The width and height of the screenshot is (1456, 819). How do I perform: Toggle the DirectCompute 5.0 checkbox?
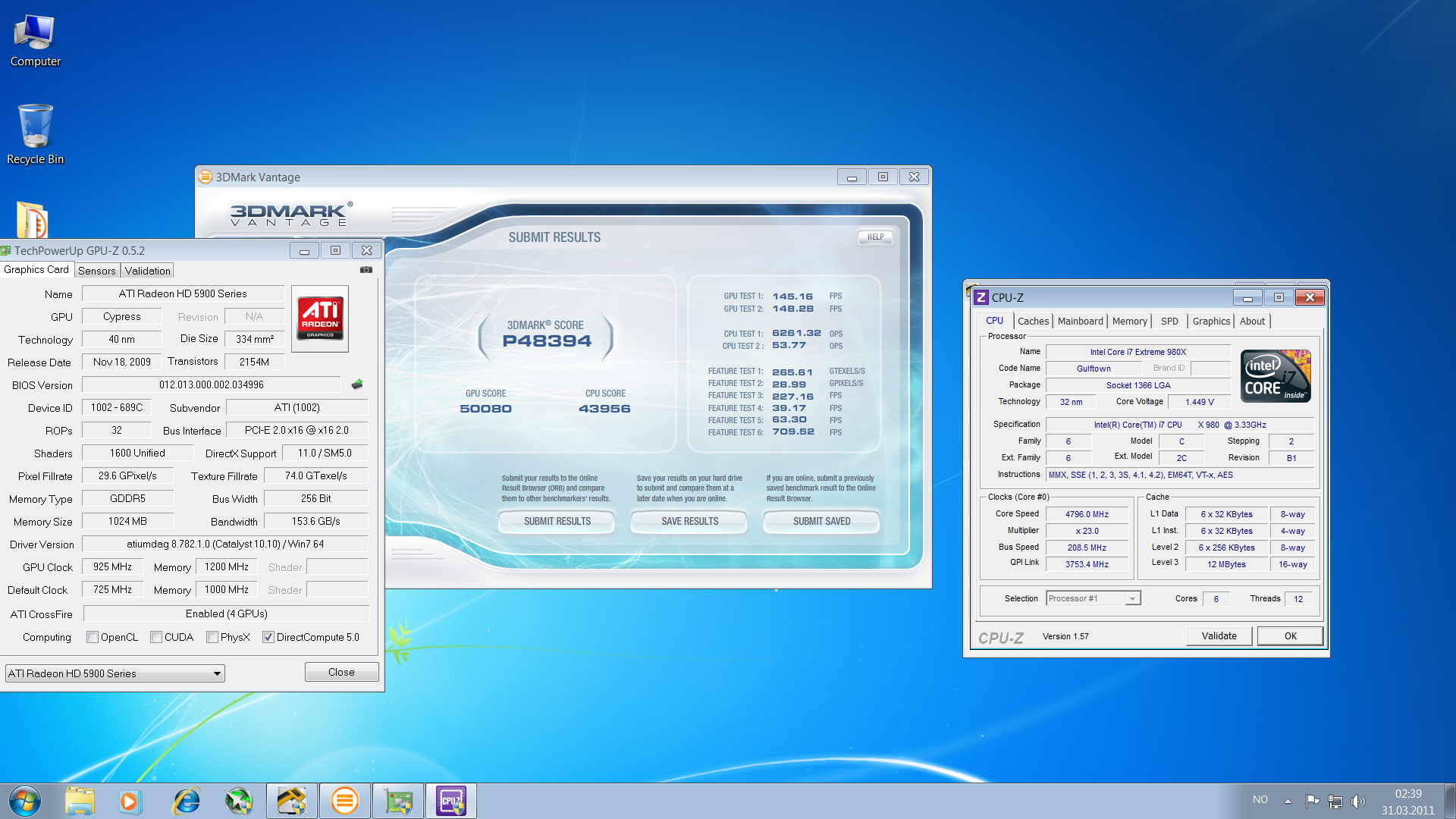point(268,637)
